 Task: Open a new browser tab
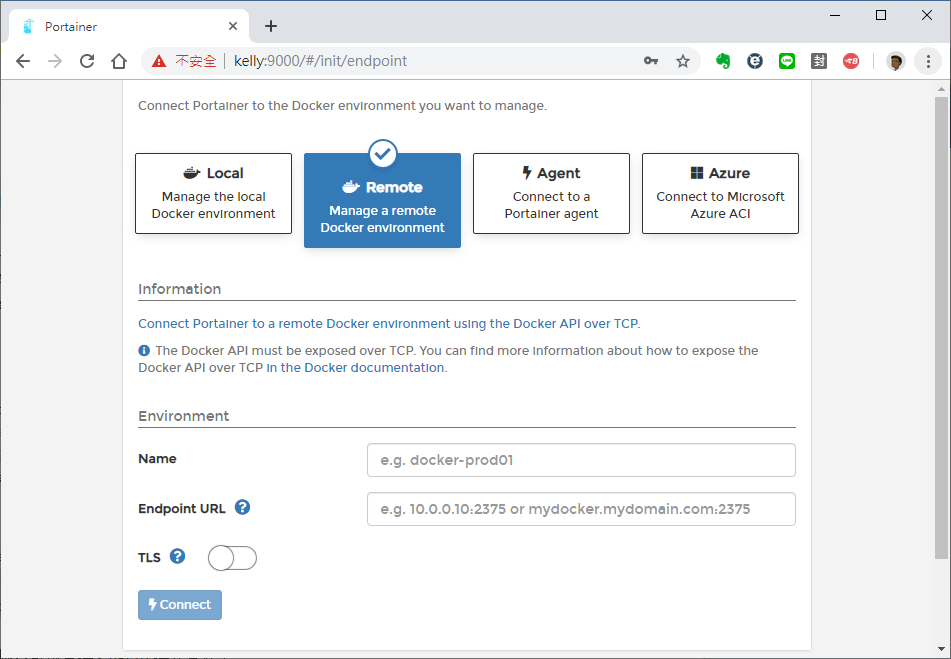[271, 26]
